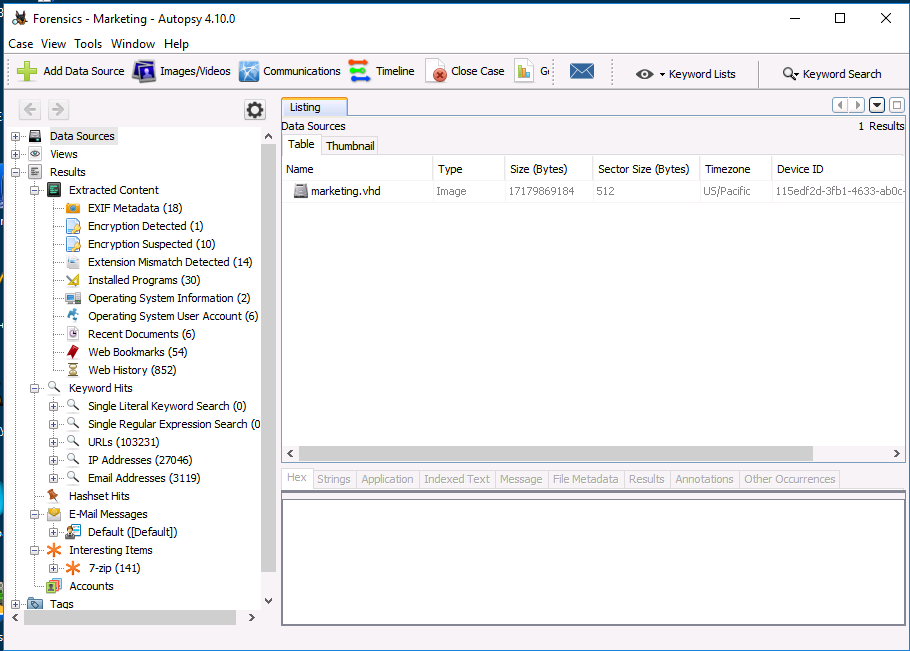The height and width of the screenshot is (651, 910).
Task: Select the Table tab
Action: pos(301,144)
